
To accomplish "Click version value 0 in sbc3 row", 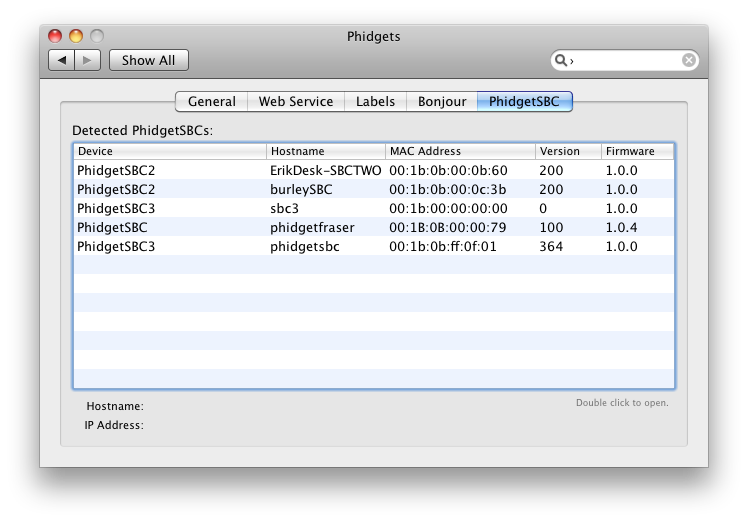I will pos(543,209).
